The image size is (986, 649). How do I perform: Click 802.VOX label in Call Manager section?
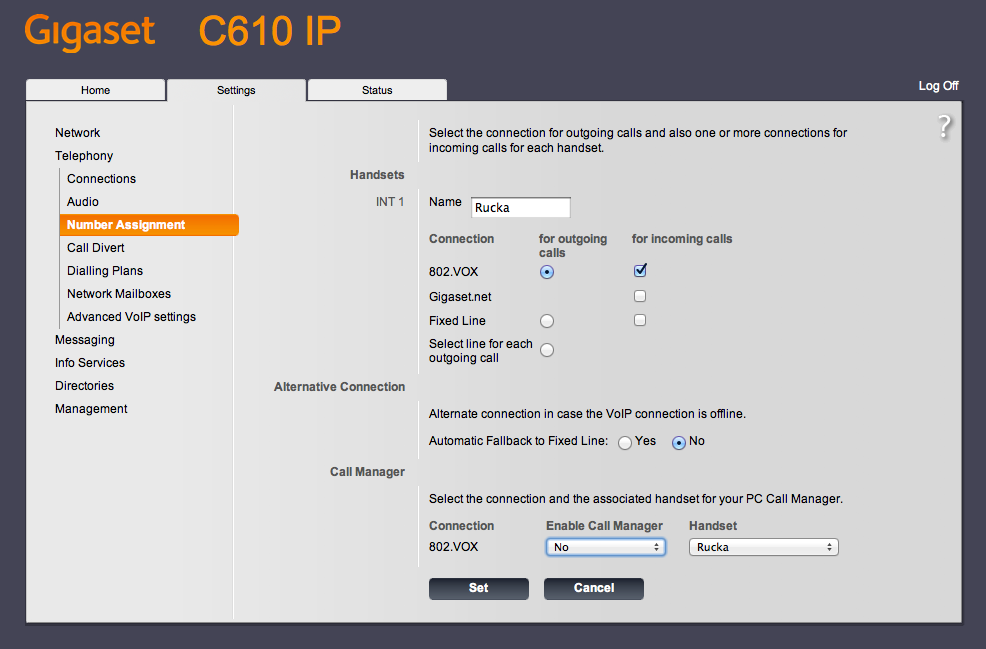(453, 547)
